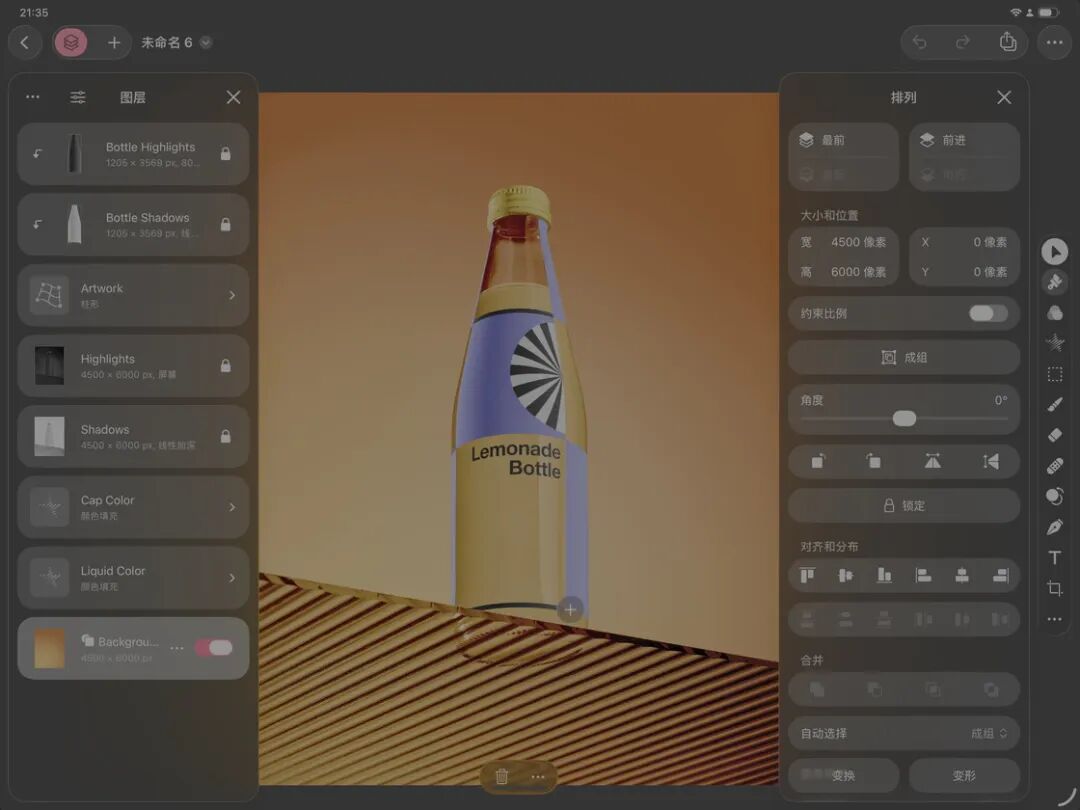Click the Redo arrow in the top bar
This screenshot has height=810, width=1080.
[x=963, y=43]
